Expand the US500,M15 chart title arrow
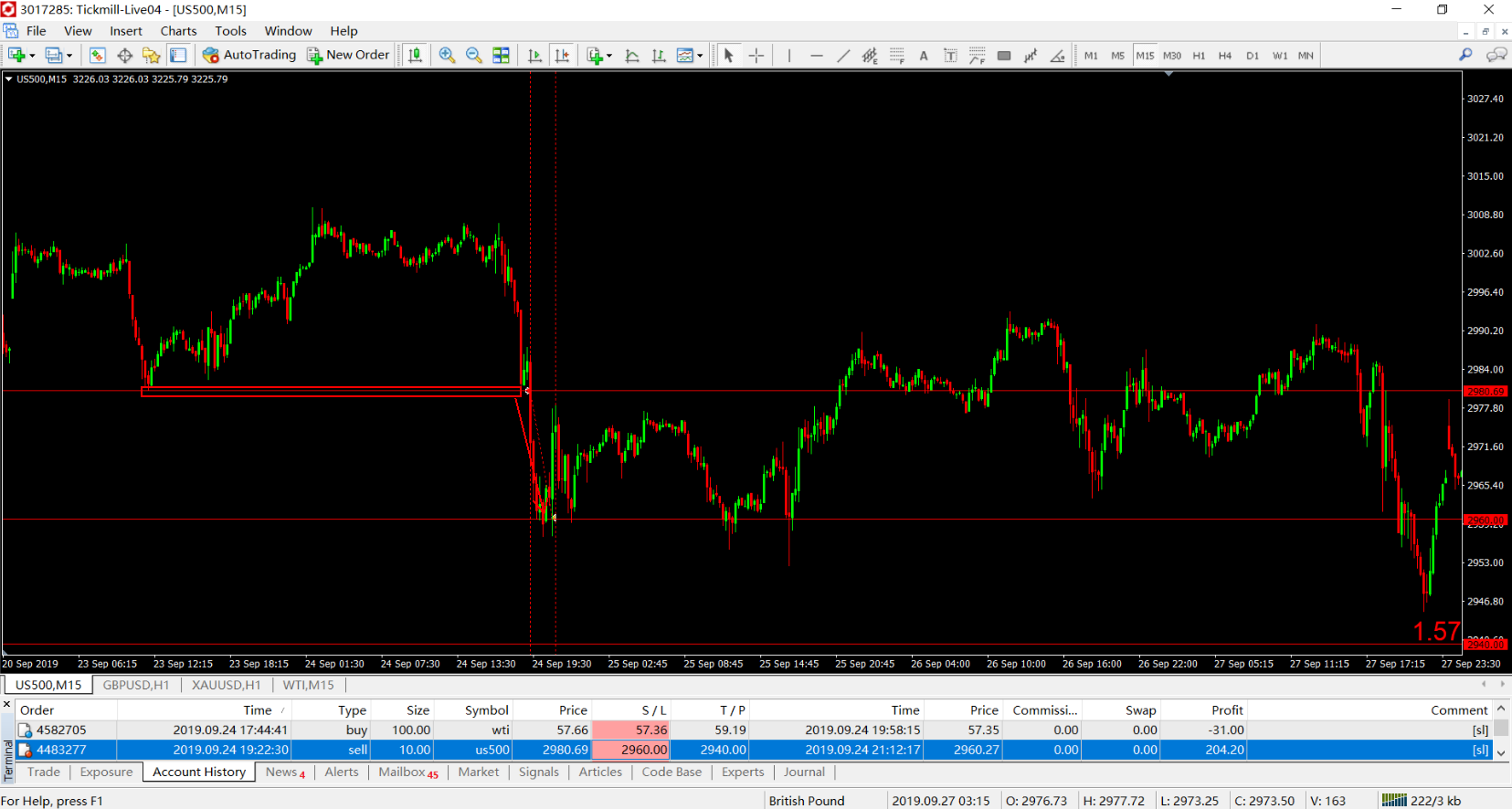Image resolution: width=1512 pixels, height=809 pixels. click(x=8, y=79)
